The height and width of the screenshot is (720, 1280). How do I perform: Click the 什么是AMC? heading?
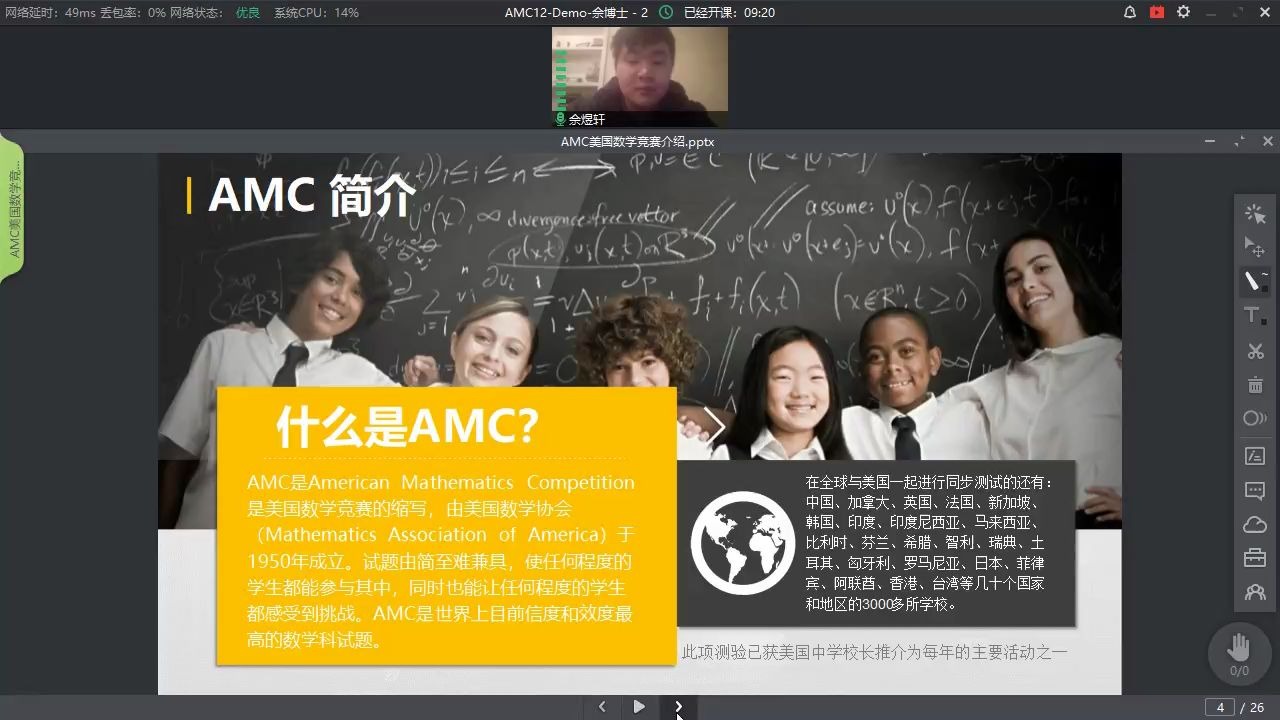[x=408, y=427]
